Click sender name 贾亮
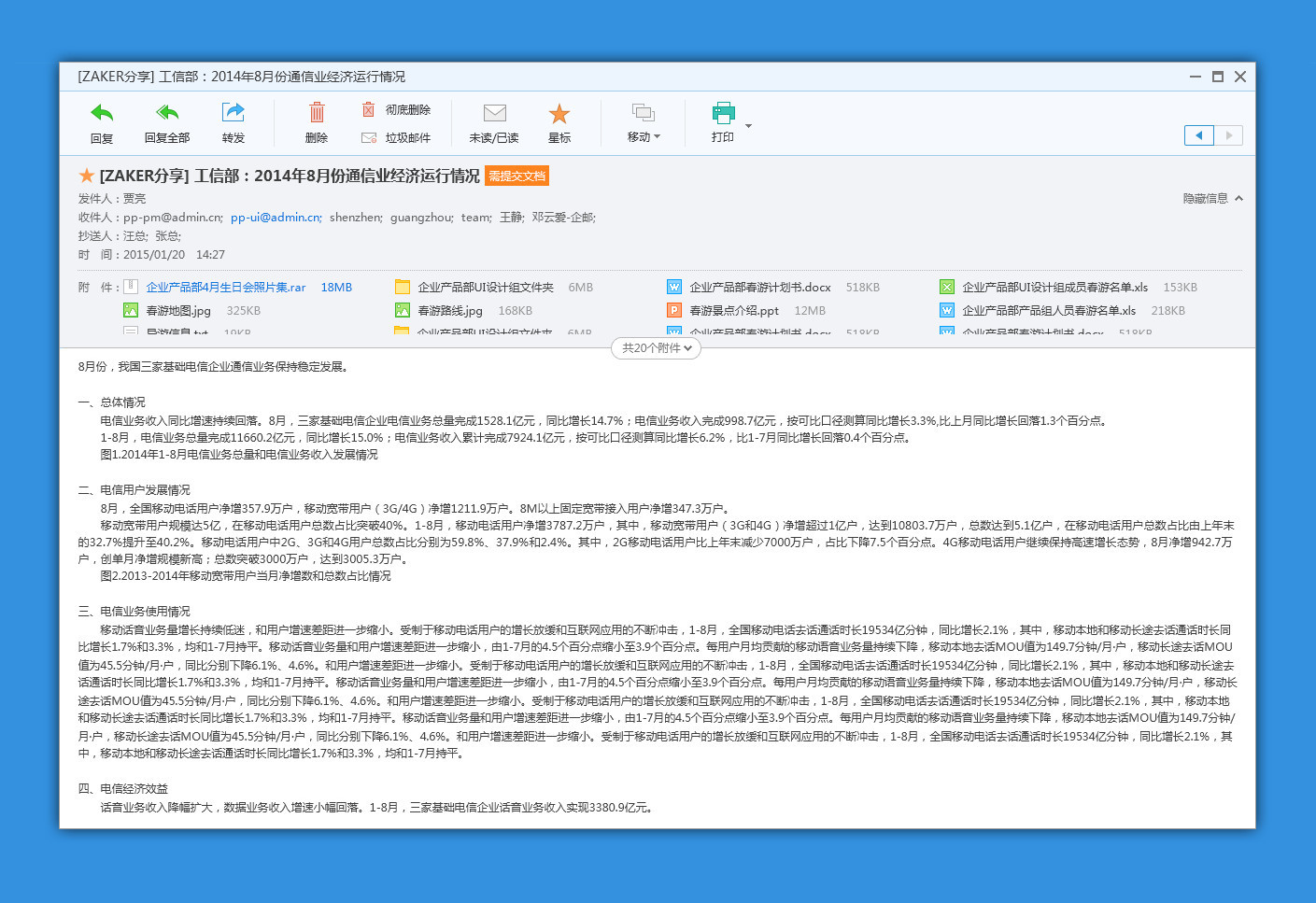Image resolution: width=1316 pixels, height=903 pixels. (134, 199)
